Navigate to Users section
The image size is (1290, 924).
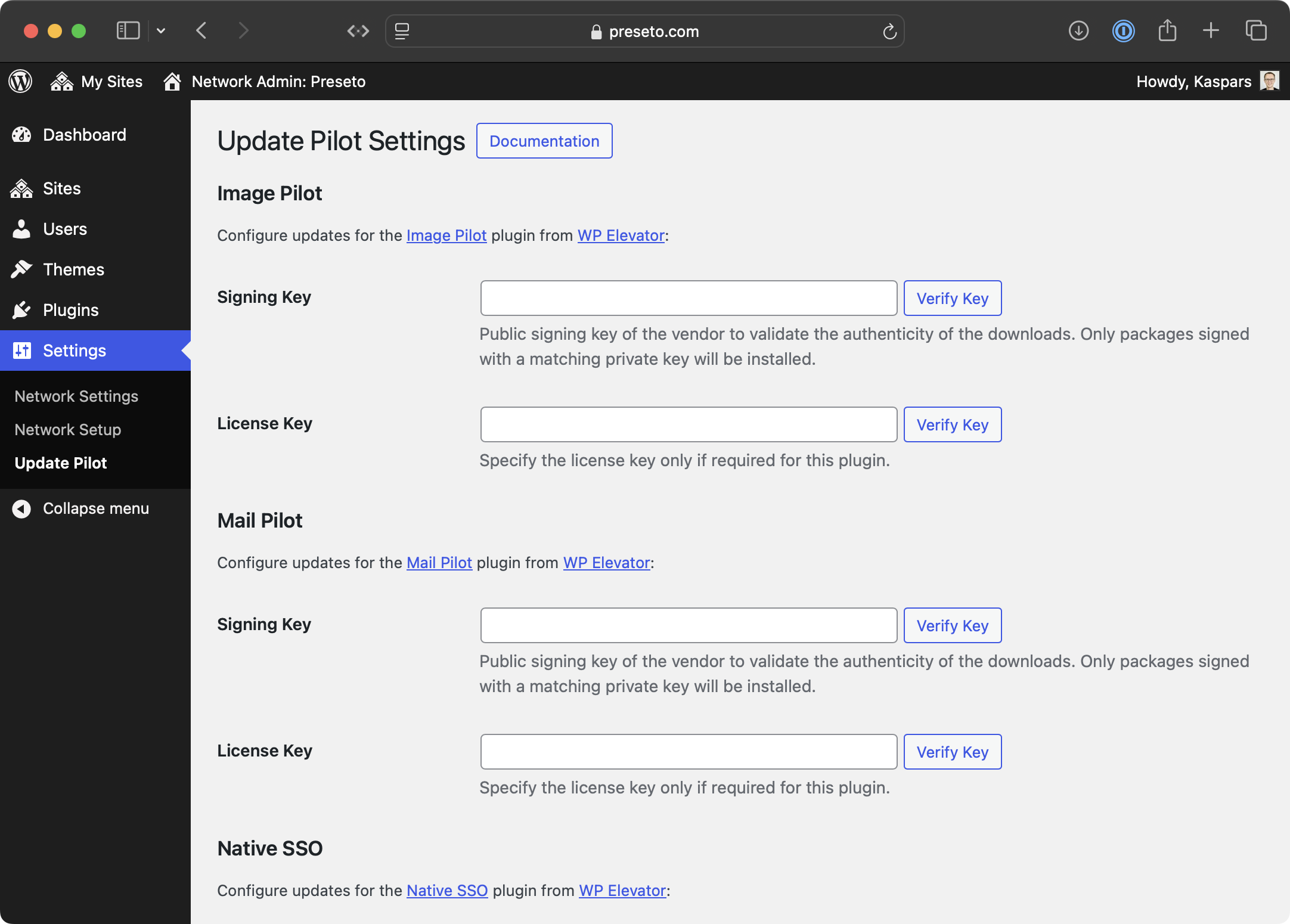(64, 228)
